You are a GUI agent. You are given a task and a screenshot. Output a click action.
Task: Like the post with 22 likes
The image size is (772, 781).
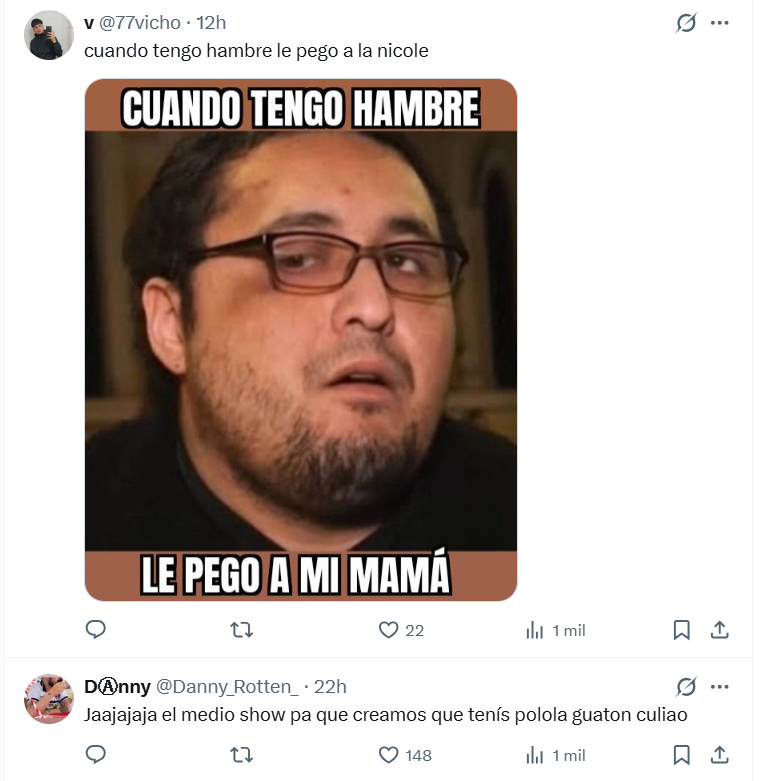(401, 630)
